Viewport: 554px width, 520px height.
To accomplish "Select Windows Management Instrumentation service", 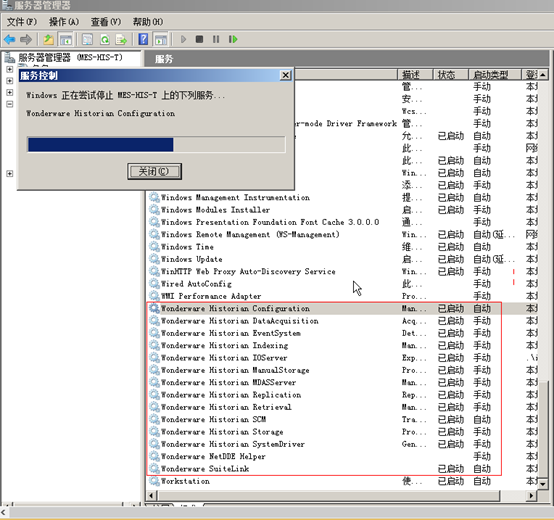I will pyautogui.click(x=235, y=197).
